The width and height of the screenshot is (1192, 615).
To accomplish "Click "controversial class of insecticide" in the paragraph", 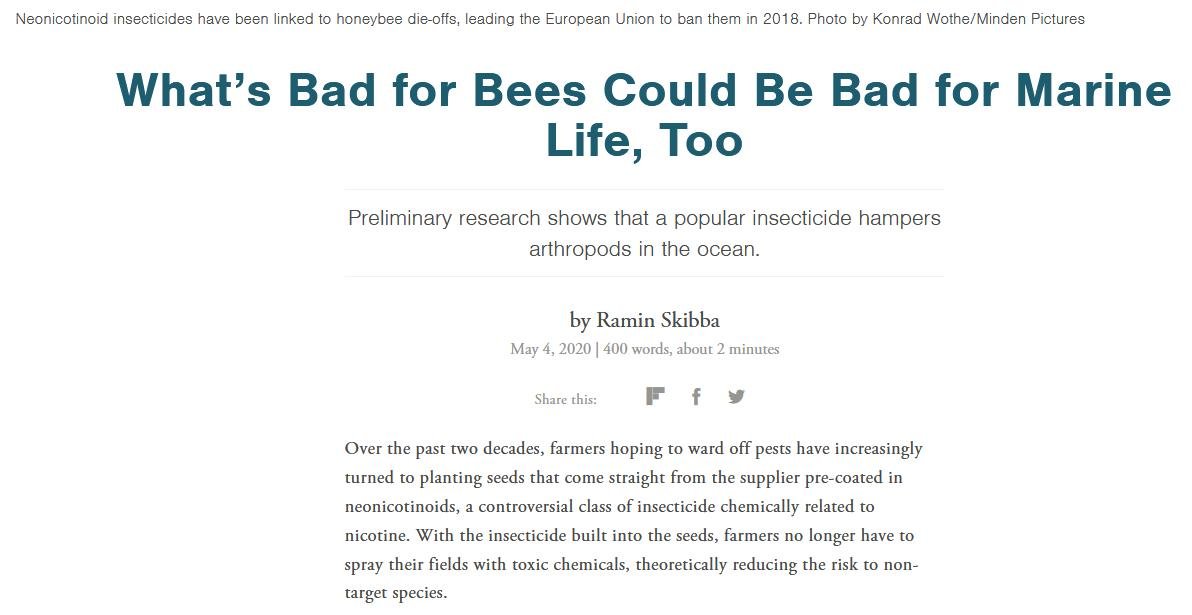I will [x=625, y=506].
